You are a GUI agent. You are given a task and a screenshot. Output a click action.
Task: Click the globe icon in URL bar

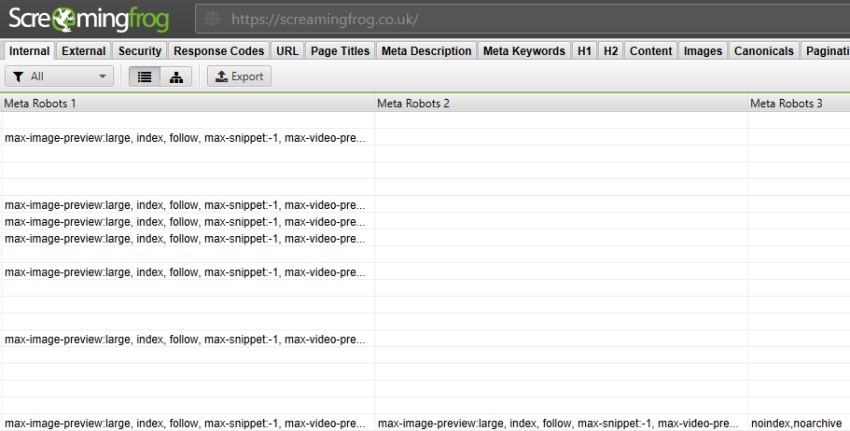click(210, 19)
